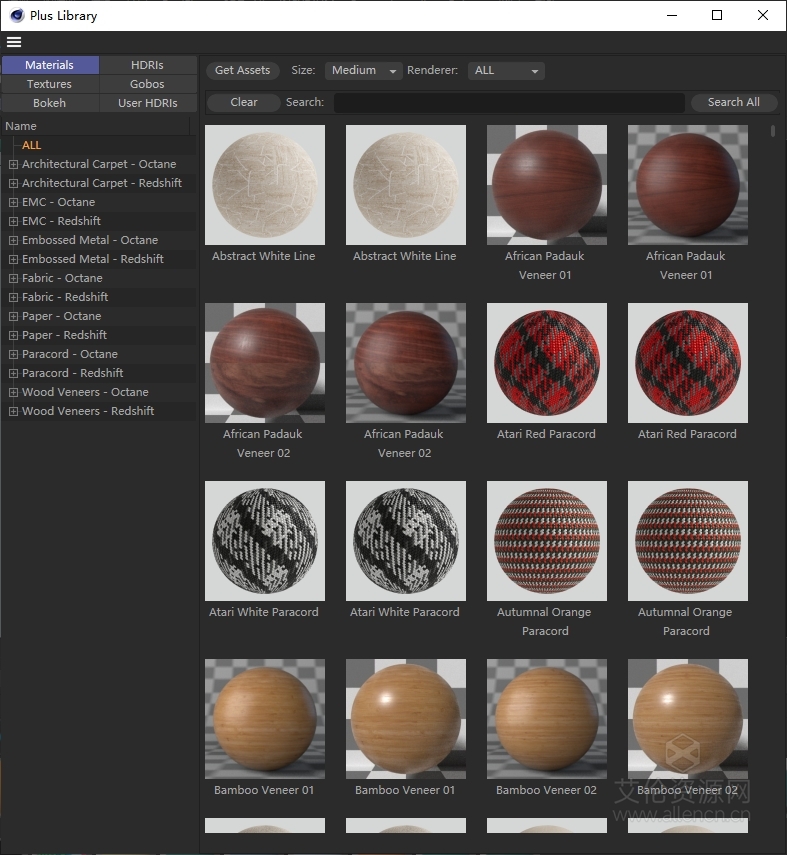The height and width of the screenshot is (855, 787).
Task: Select second African Padauk Veneer 02 thumbnail
Action: pyautogui.click(x=406, y=363)
